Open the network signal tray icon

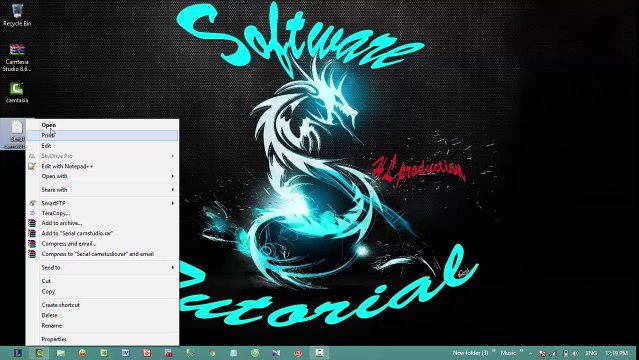(x=553, y=353)
